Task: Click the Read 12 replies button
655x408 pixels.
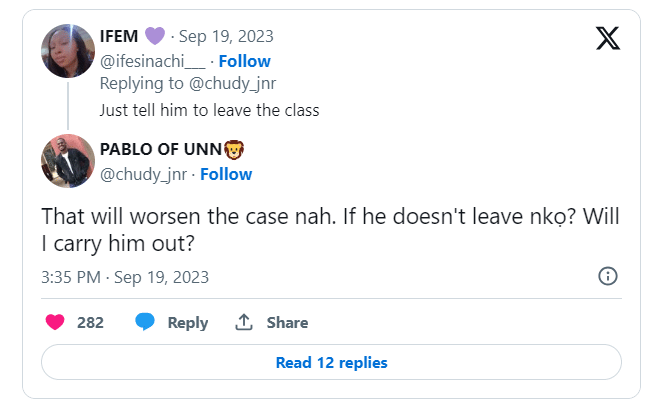Action: click(331, 362)
